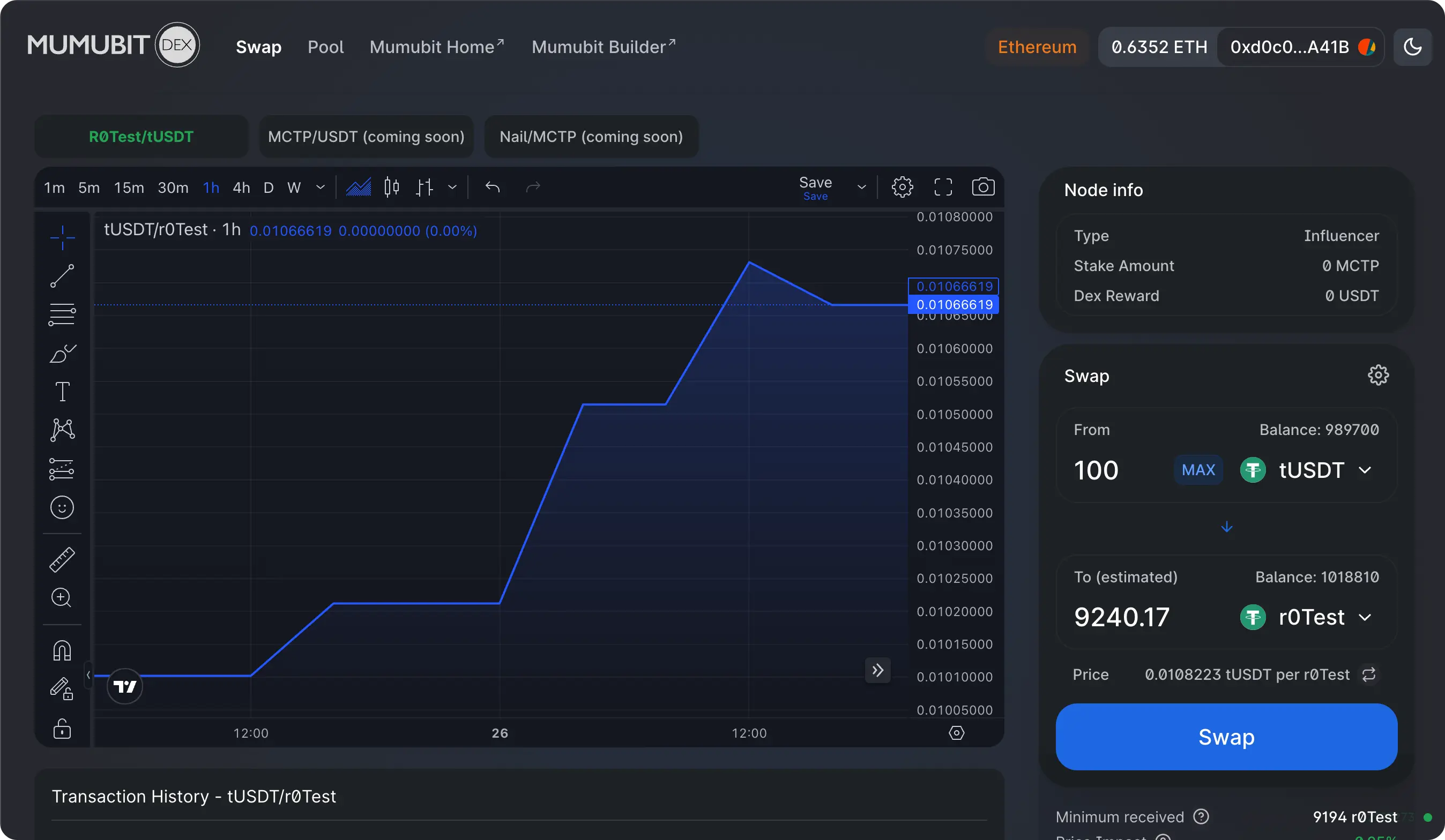Invert the price display ratio
The width and height of the screenshot is (1445, 840).
tap(1369, 674)
